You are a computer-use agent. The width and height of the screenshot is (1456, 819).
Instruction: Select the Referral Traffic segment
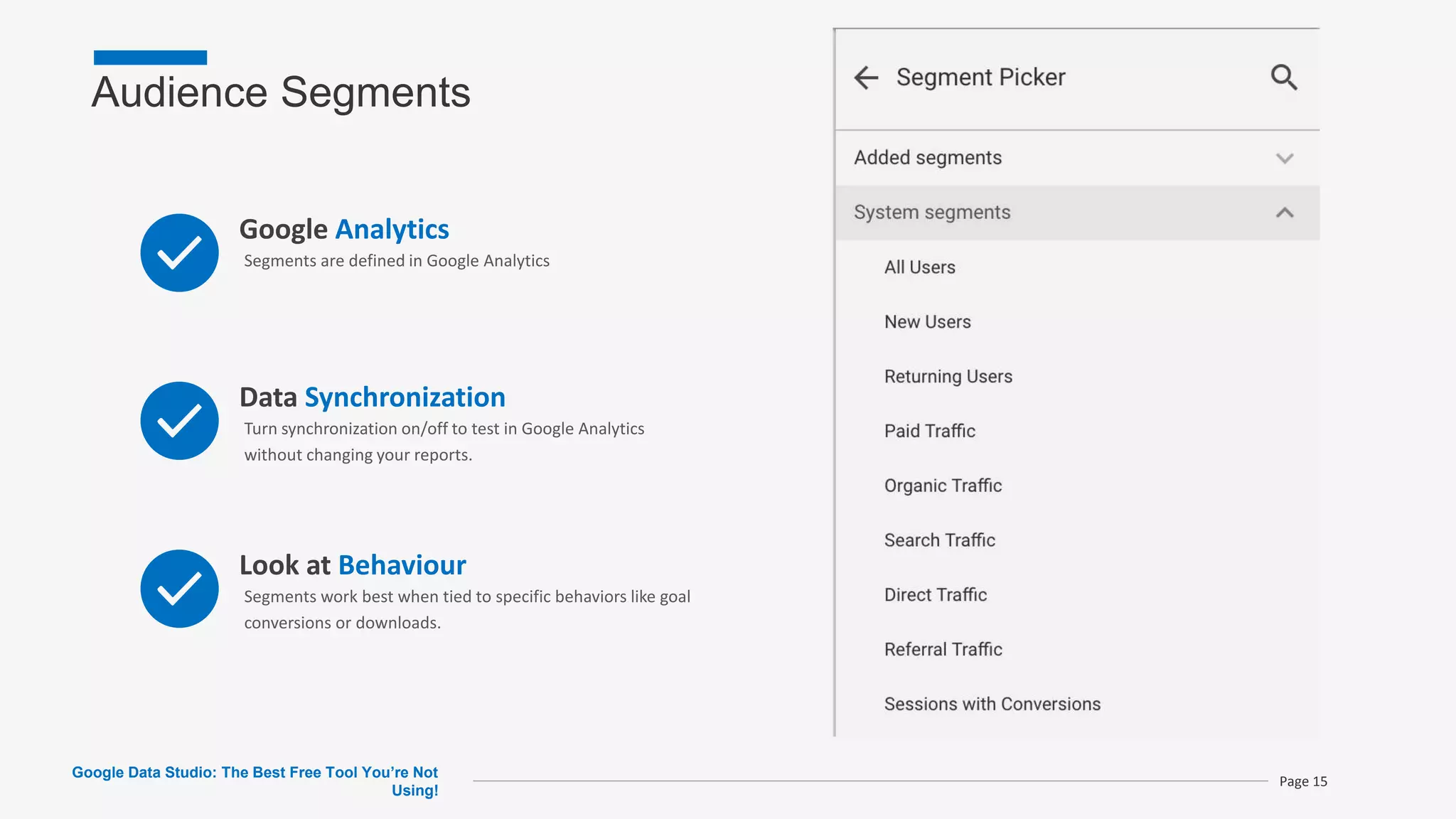tap(943, 650)
